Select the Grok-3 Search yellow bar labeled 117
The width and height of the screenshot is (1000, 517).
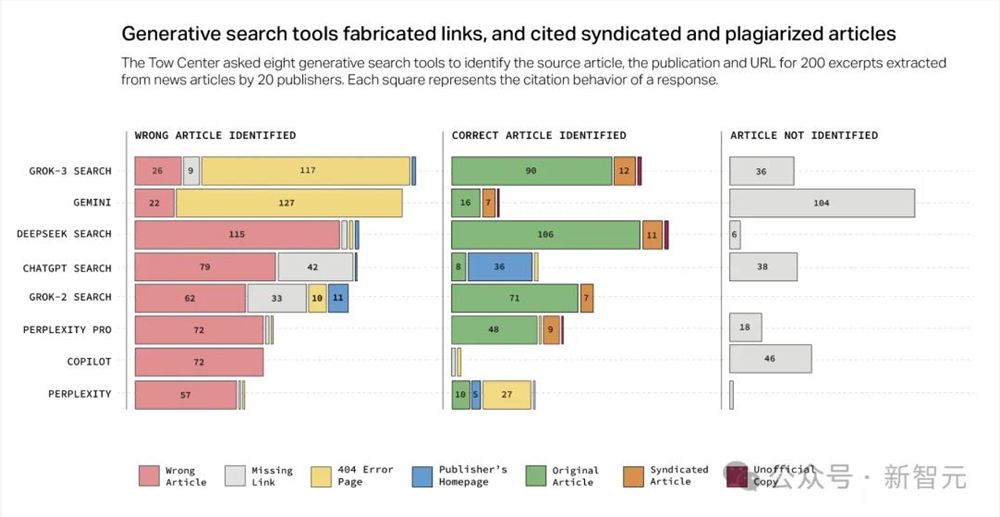coord(306,171)
